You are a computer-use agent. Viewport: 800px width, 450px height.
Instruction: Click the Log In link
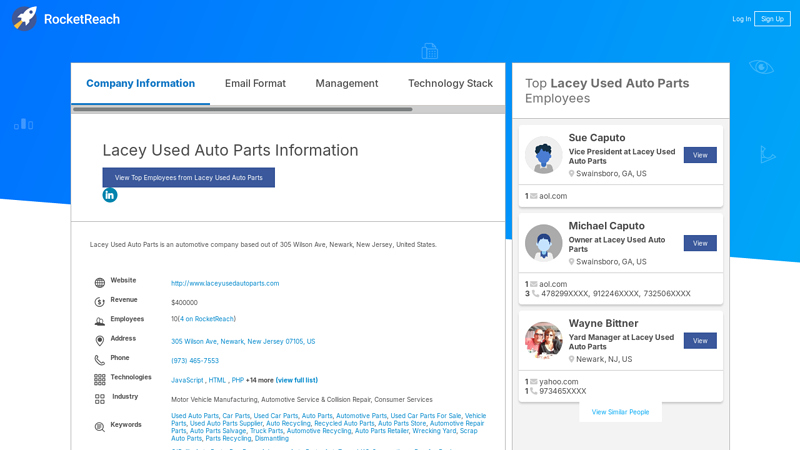pos(741,19)
